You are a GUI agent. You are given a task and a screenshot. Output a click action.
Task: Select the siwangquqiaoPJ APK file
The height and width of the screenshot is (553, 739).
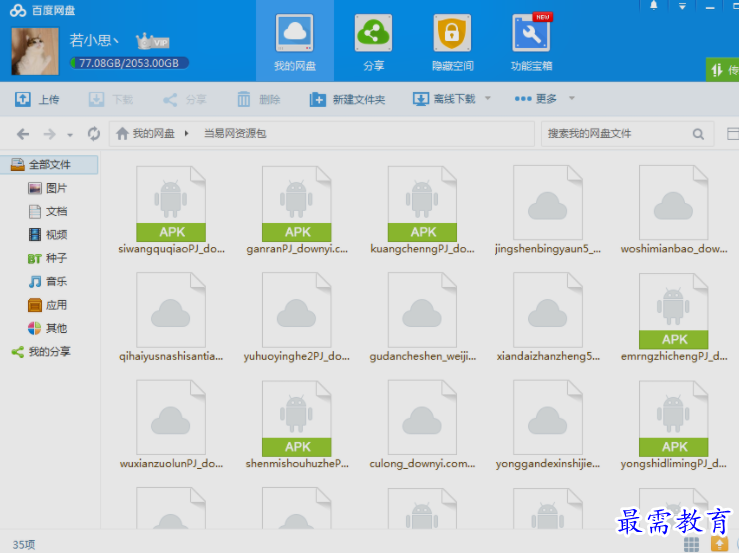pos(171,210)
